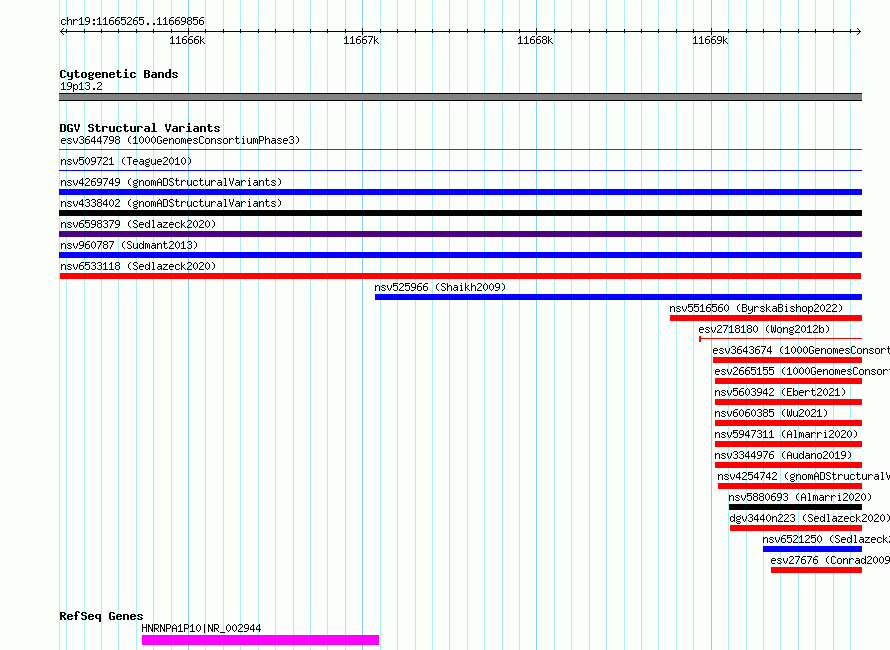Click the nsv4254742 gnomAD variant label
The image size is (890, 650).
(804, 476)
